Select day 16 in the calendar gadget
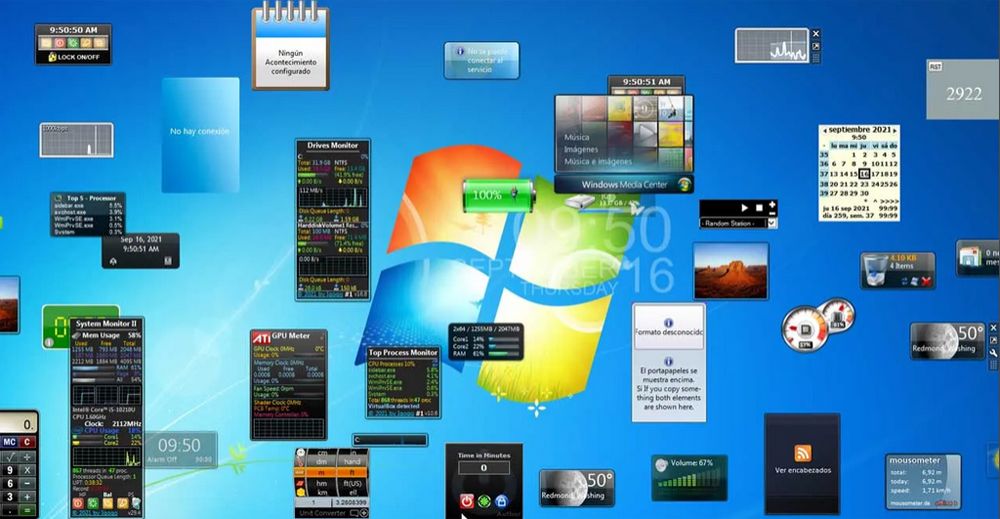Image resolution: width=1000 pixels, height=519 pixels. [864, 174]
